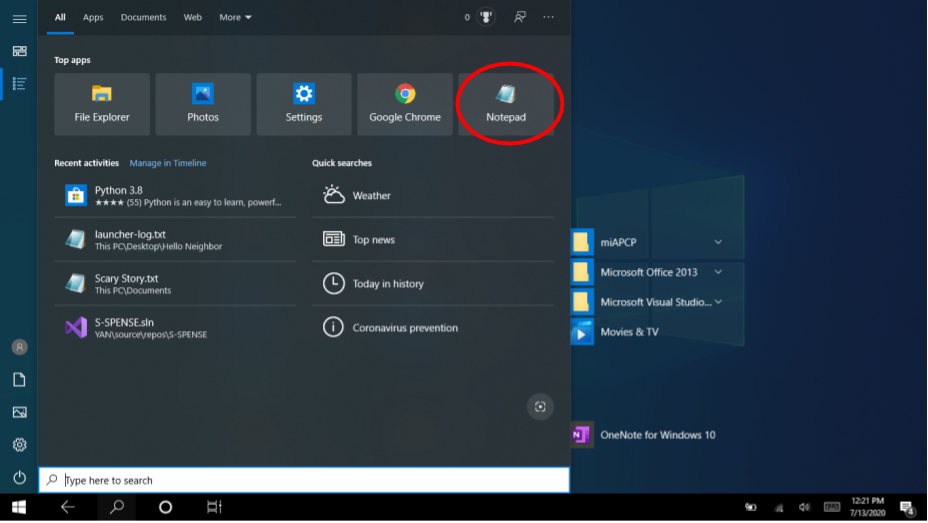
Task: Open the hamburger menu in the Start sidebar
Action: pyautogui.click(x=20, y=19)
